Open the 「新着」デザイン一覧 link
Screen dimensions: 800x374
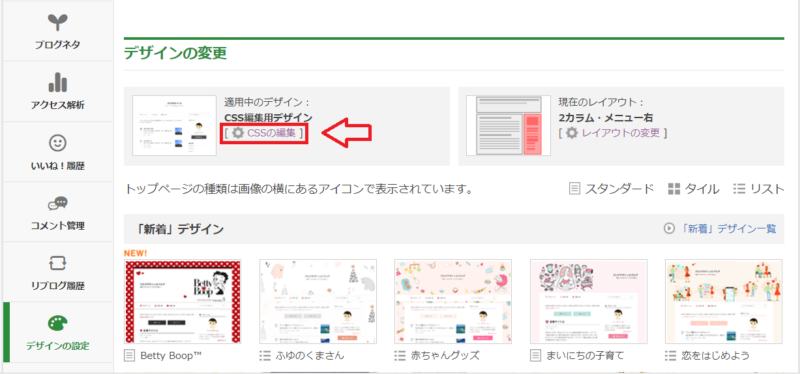[729, 229]
